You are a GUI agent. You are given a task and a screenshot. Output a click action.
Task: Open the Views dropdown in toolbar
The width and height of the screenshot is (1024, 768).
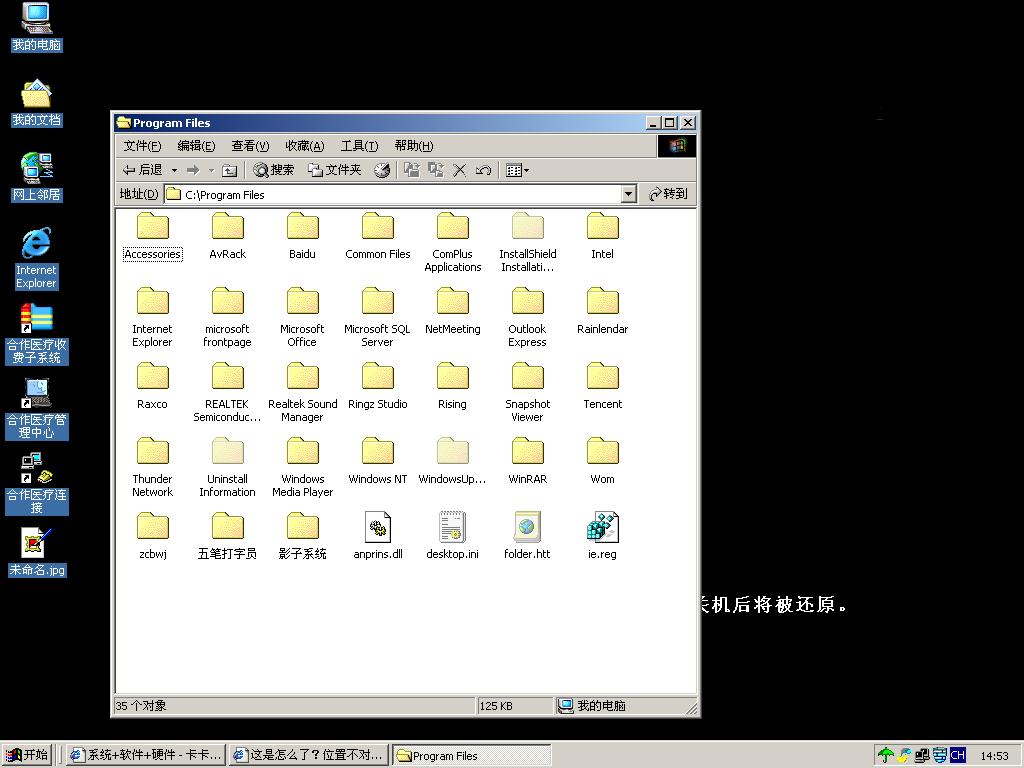coord(517,170)
